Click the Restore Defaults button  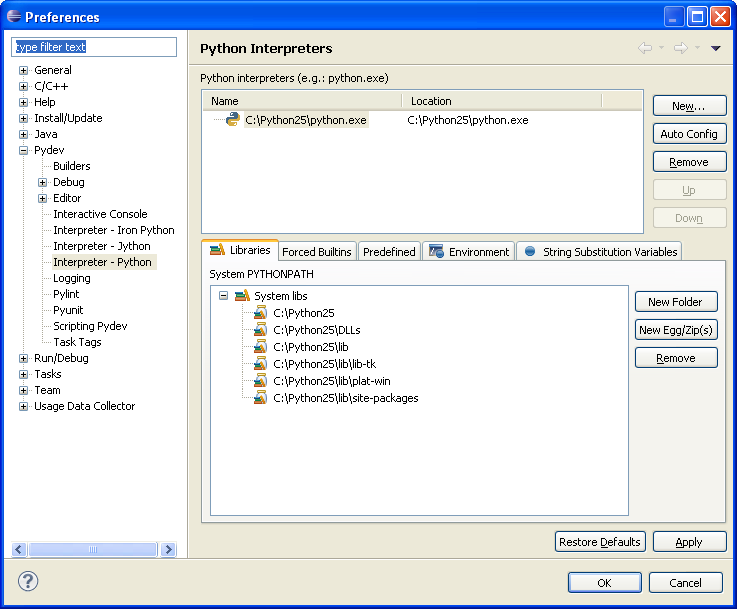coord(600,542)
